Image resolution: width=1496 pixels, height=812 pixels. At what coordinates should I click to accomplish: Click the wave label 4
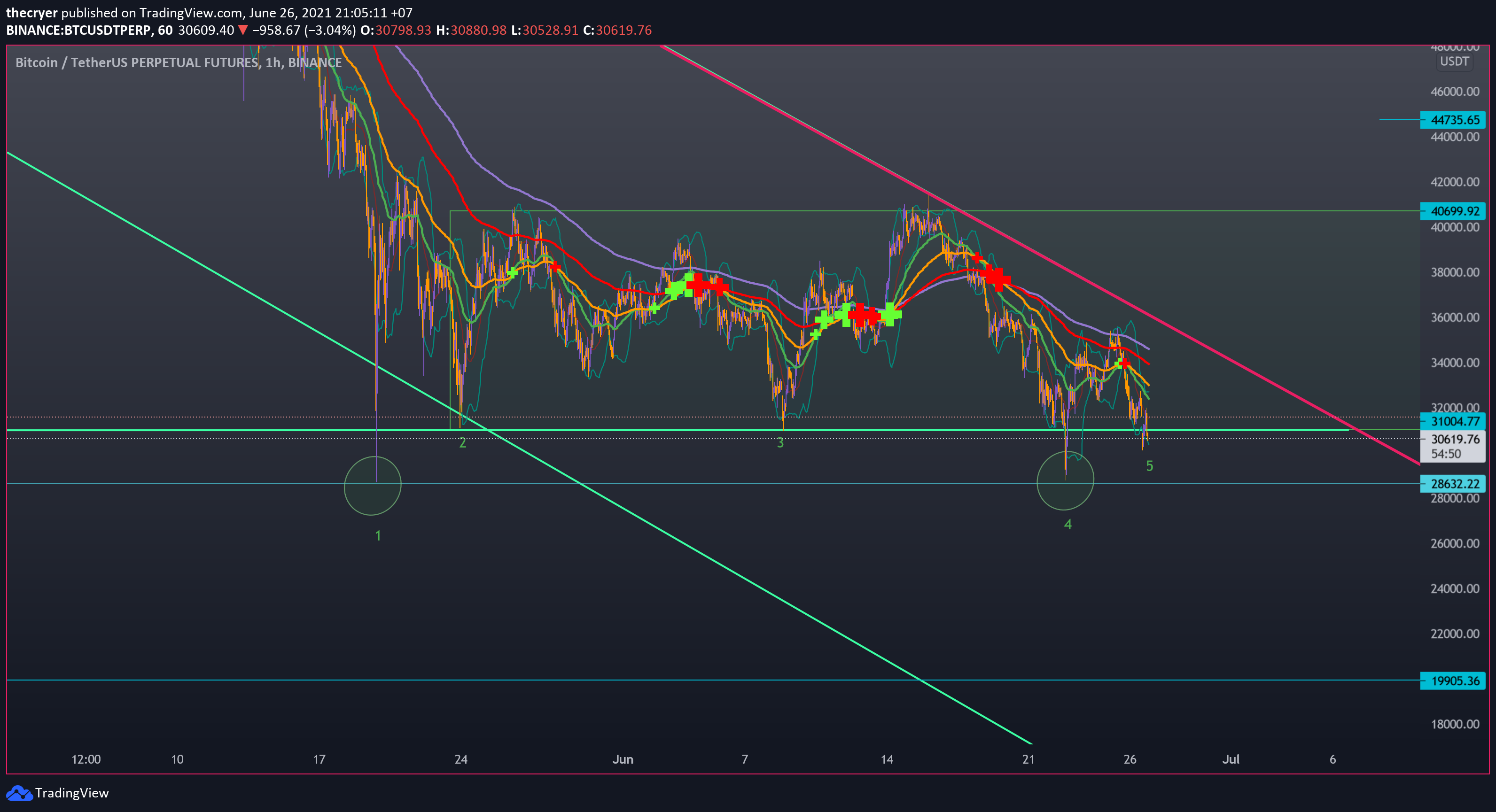tap(1067, 525)
